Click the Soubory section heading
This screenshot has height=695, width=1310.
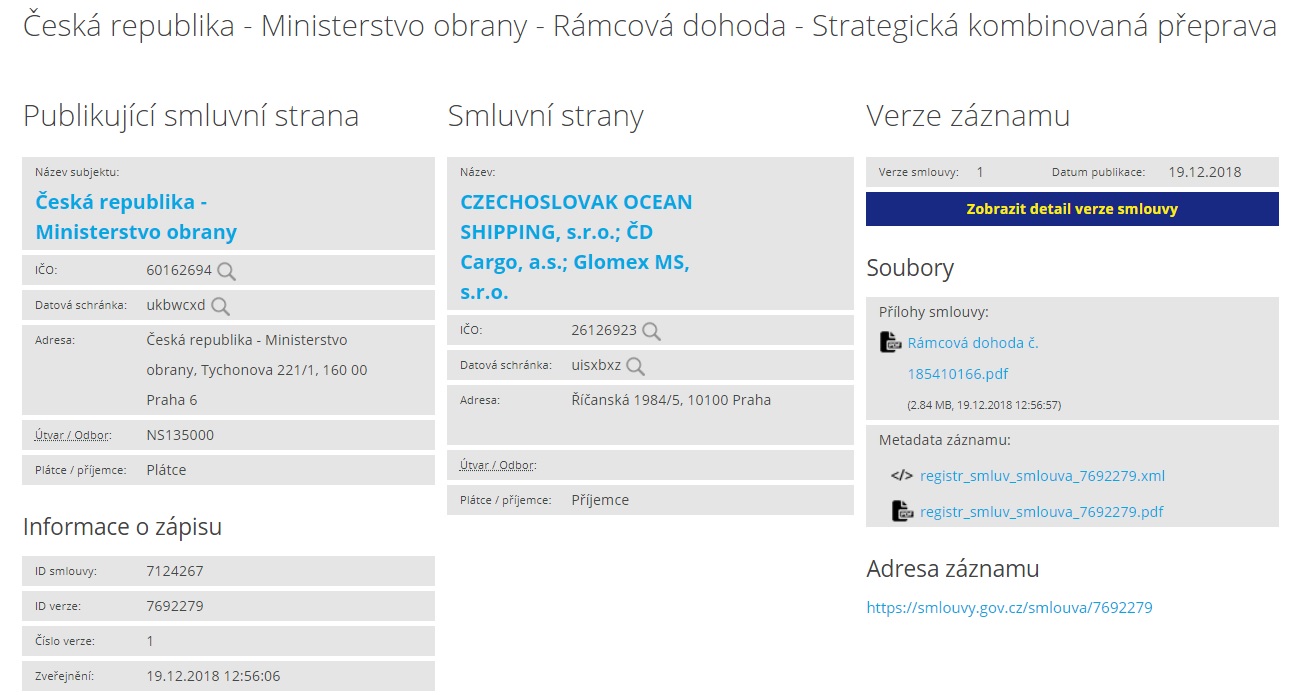coord(910,268)
